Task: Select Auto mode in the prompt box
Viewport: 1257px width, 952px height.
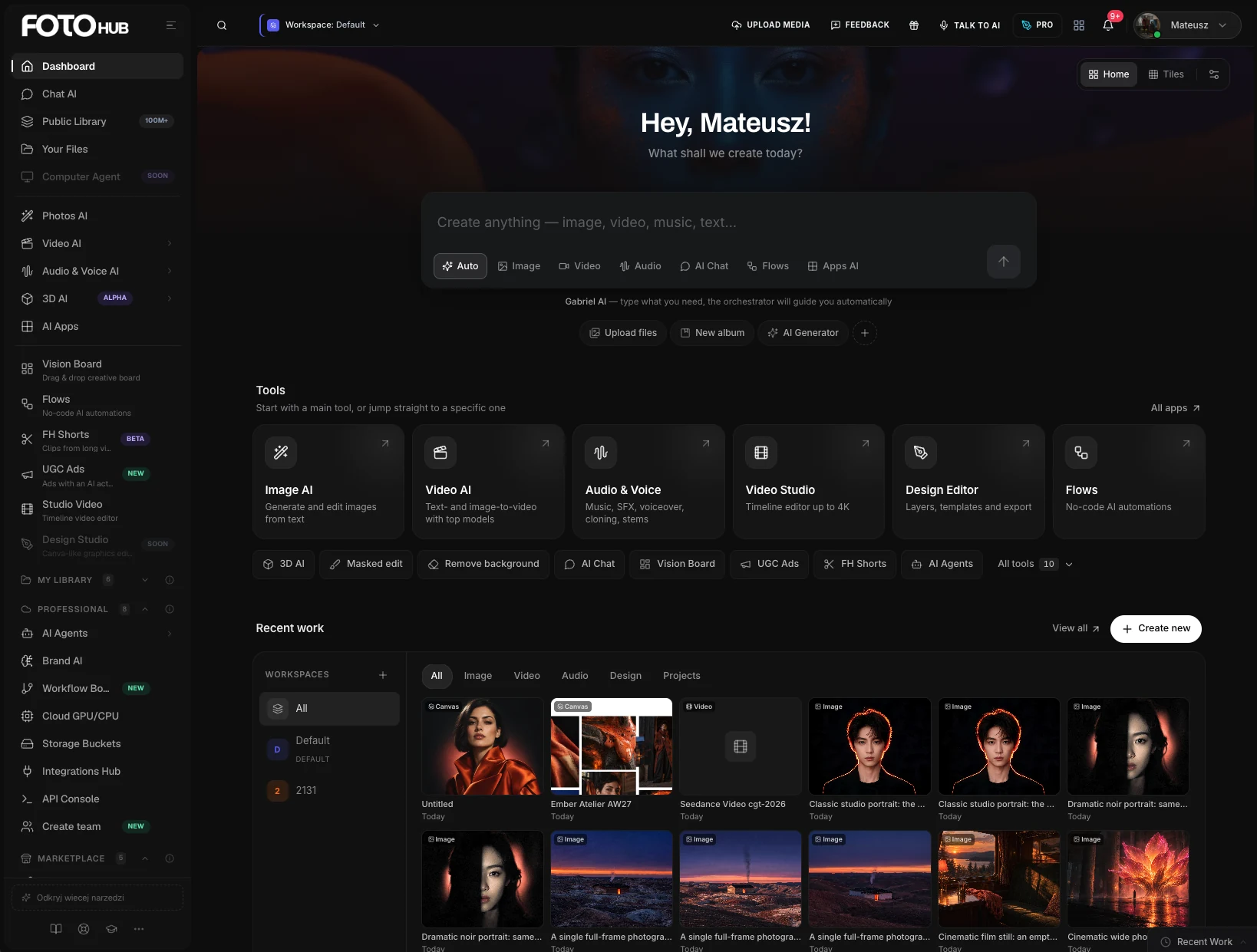Action: (460, 266)
